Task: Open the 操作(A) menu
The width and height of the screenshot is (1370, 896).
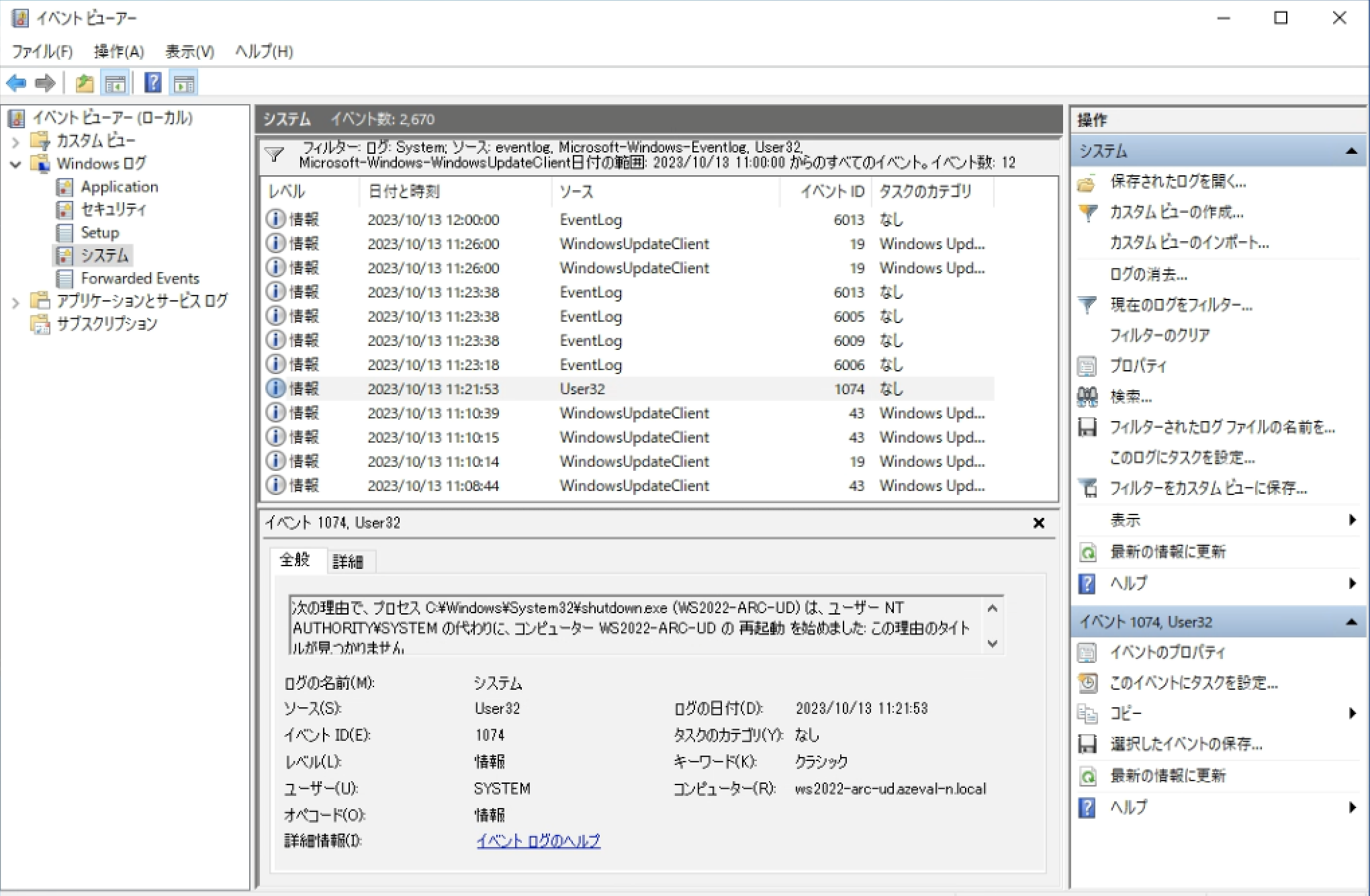Action: tap(119, 52)
